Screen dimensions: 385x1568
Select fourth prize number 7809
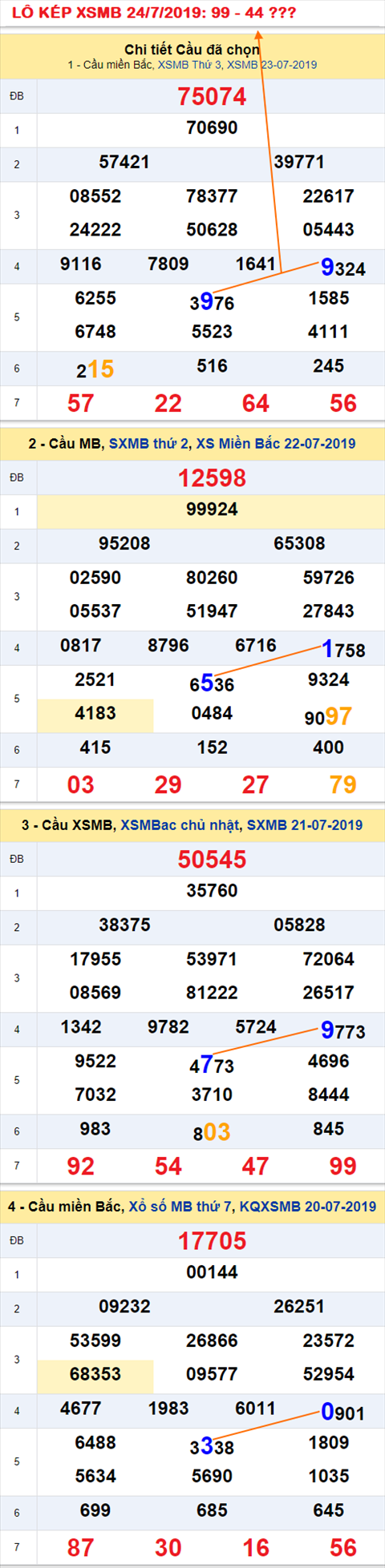(168, 264)
